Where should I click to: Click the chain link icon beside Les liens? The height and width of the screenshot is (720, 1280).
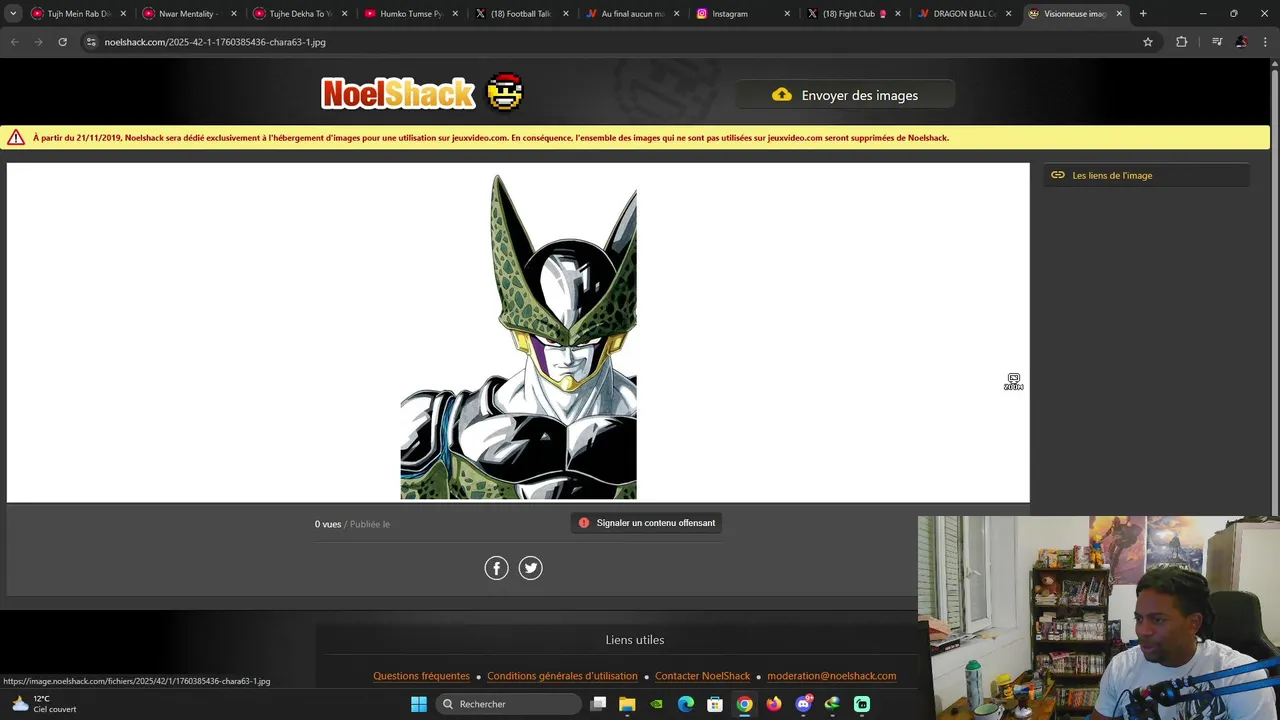coord(1058,175)
